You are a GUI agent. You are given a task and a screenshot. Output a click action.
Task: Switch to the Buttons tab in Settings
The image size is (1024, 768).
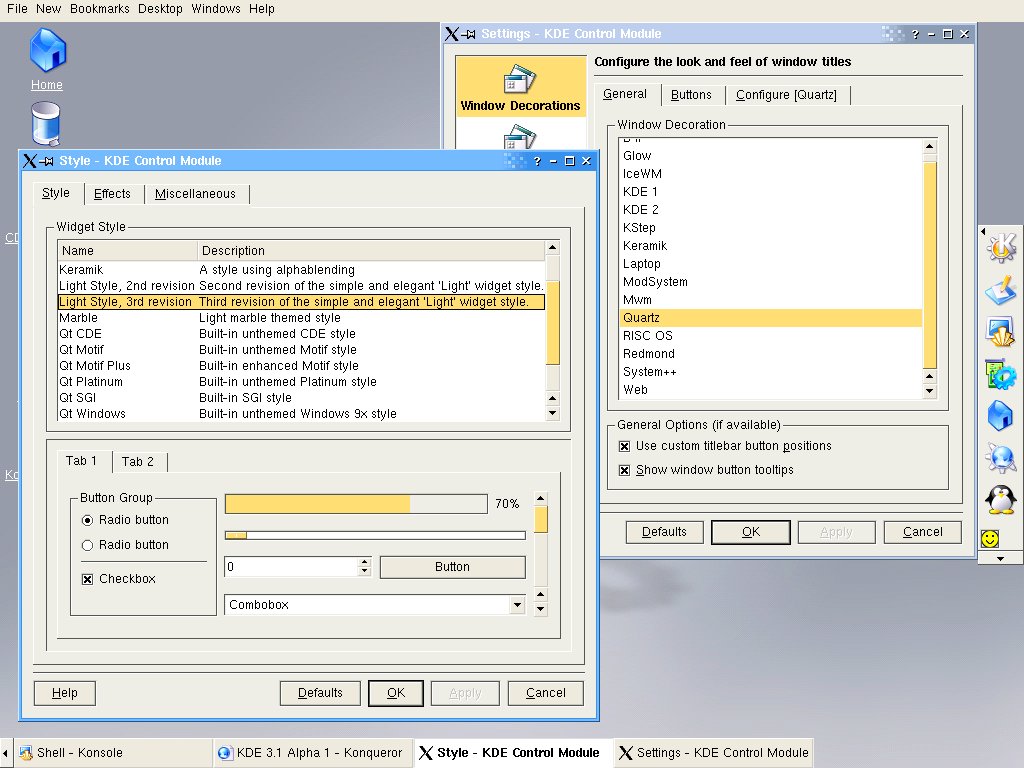pos(691,95)
